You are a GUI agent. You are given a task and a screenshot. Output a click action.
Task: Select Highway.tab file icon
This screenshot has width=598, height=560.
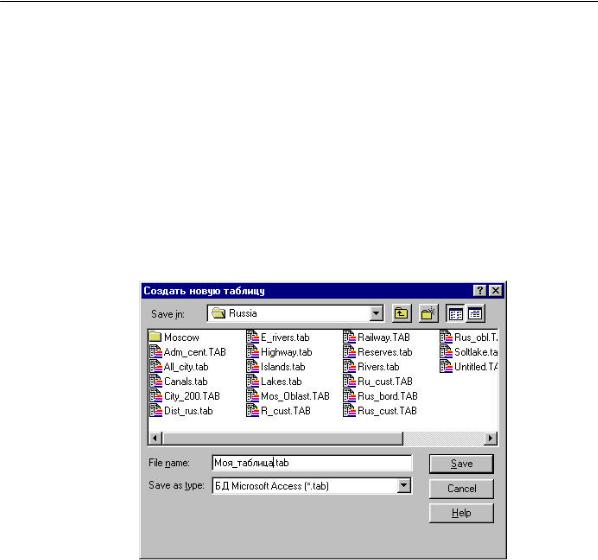pyautogui.click(x=252, y=352)
